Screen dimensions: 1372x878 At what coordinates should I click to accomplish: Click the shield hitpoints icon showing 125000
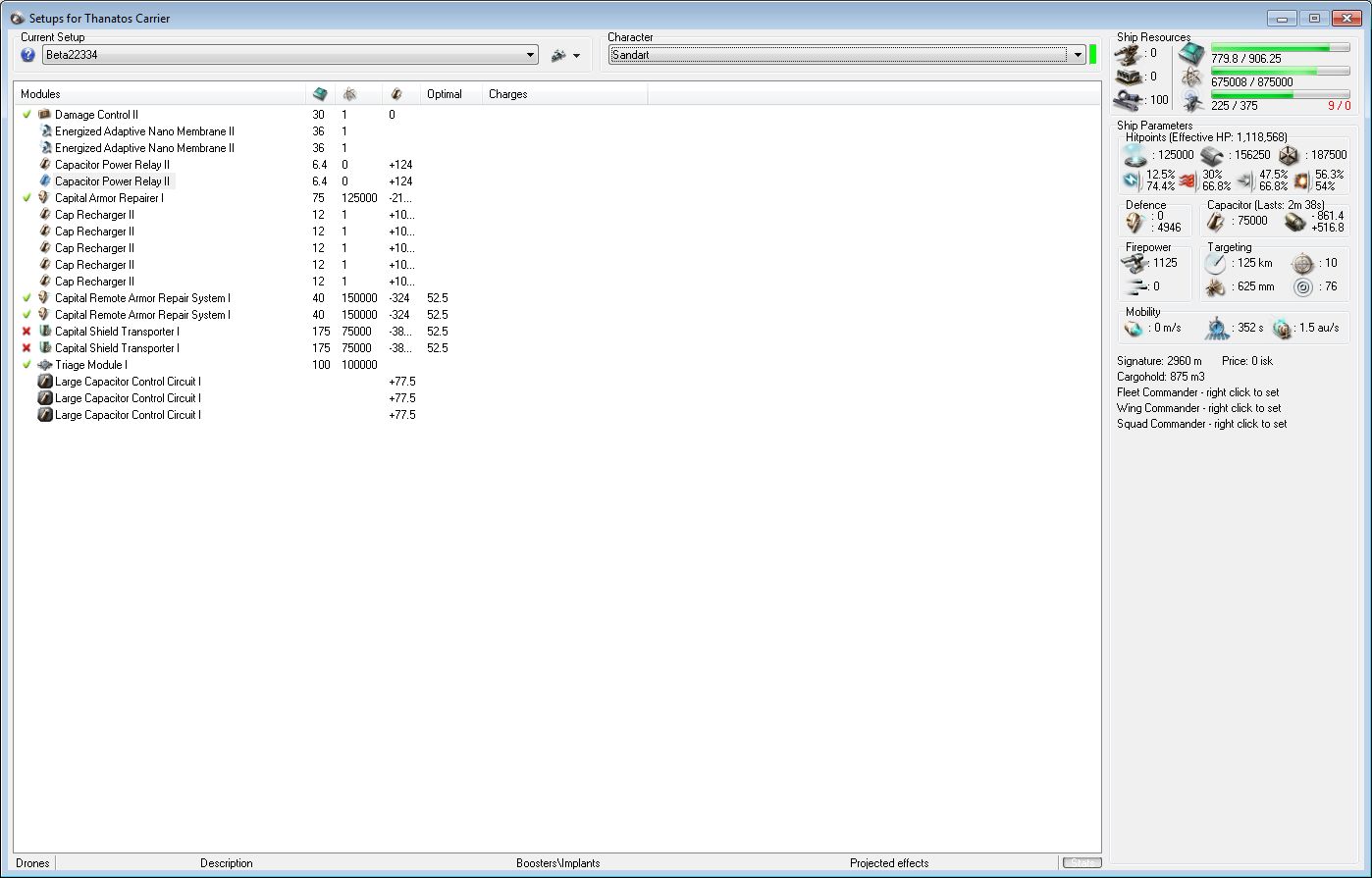(1135, 155)
